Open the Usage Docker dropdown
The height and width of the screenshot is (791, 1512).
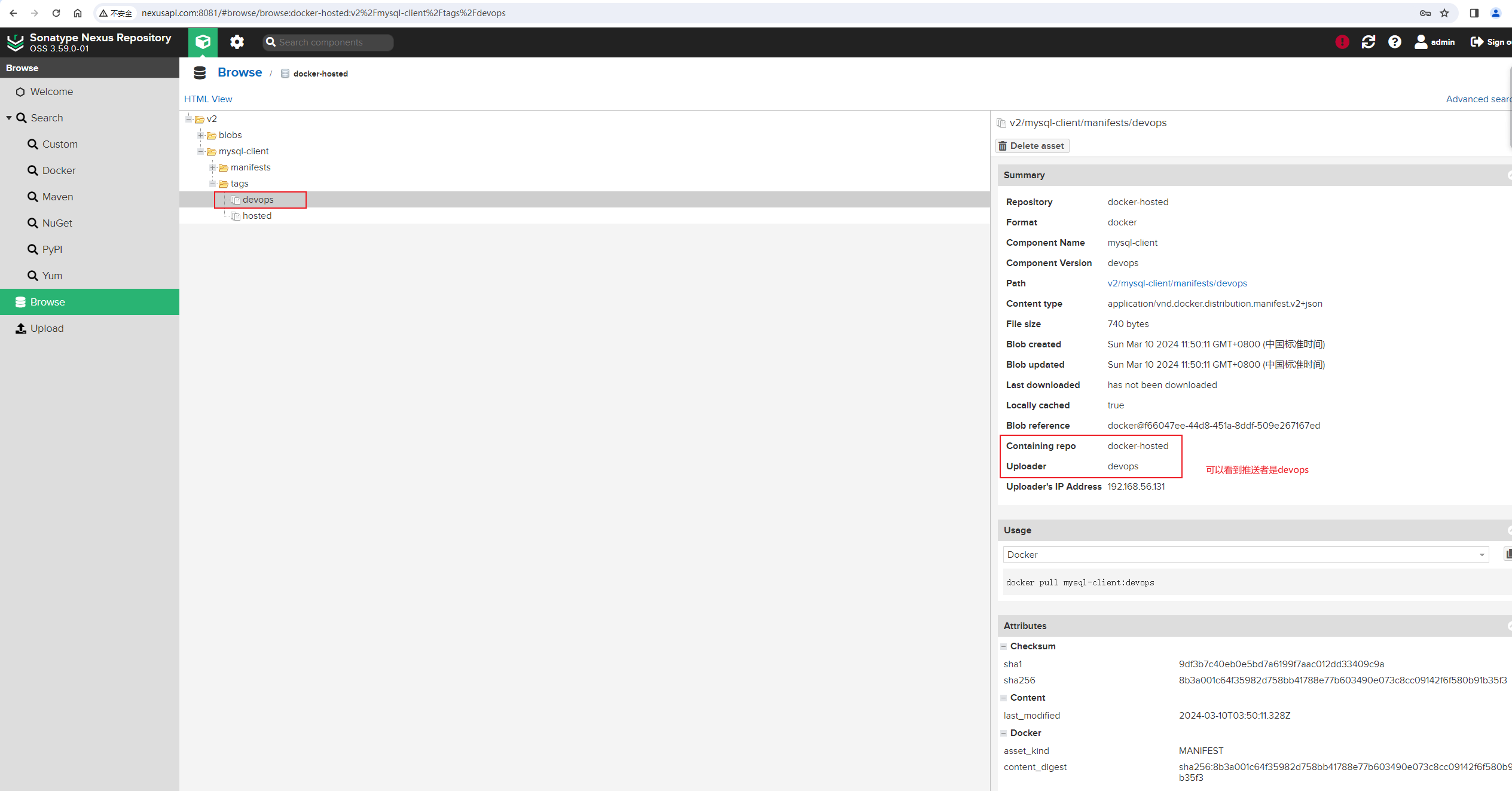[x=1245, y=555]
